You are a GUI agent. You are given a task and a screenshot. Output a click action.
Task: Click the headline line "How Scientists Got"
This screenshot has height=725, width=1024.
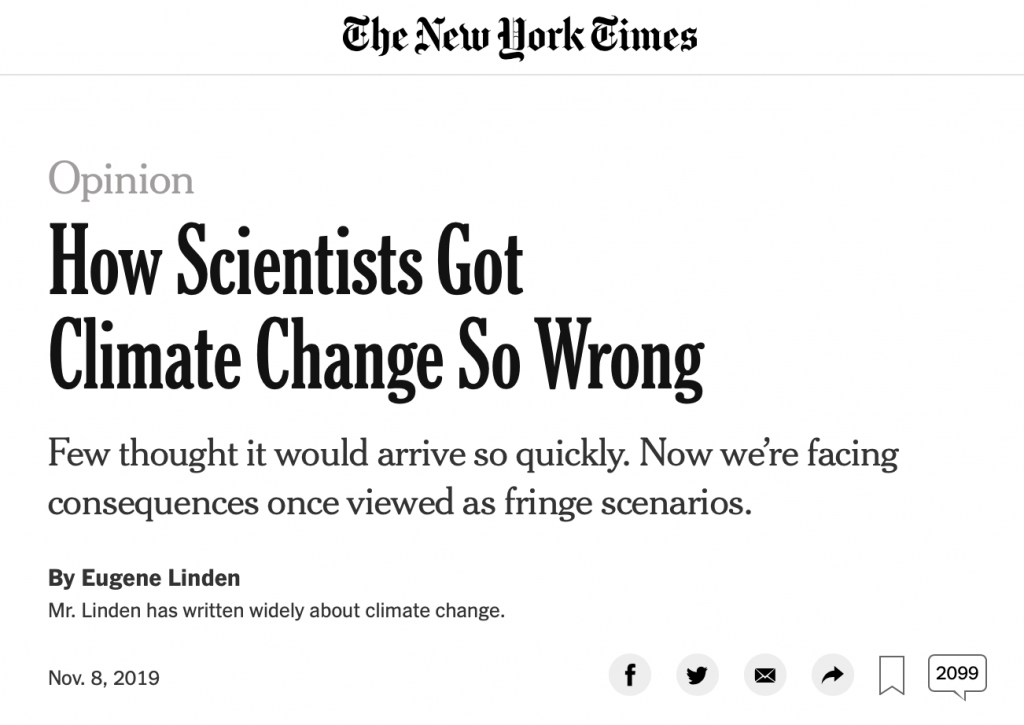pyautogui.click(x=286, y=259)
